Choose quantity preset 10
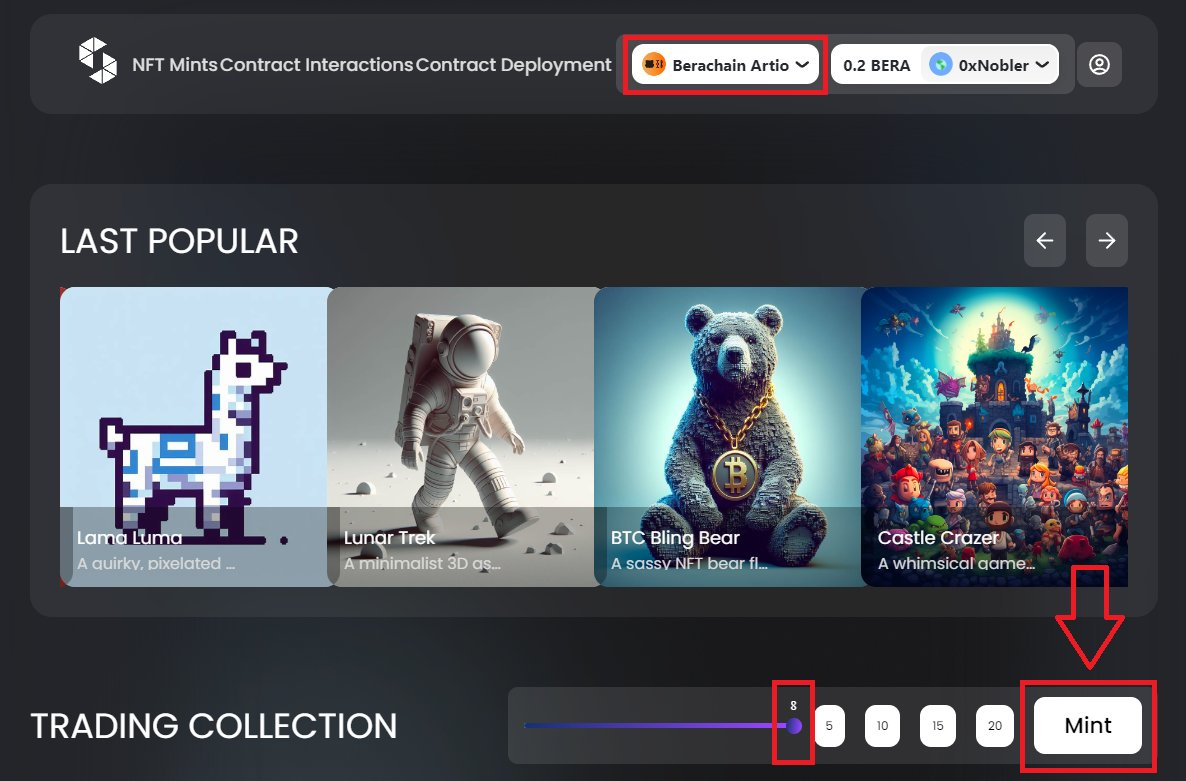 882,726
